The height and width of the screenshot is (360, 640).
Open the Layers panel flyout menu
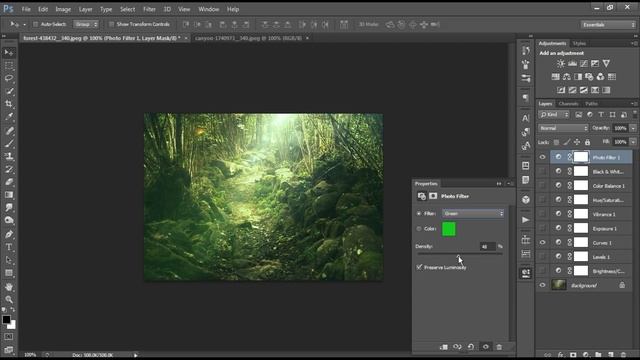(x=634, y=104)
